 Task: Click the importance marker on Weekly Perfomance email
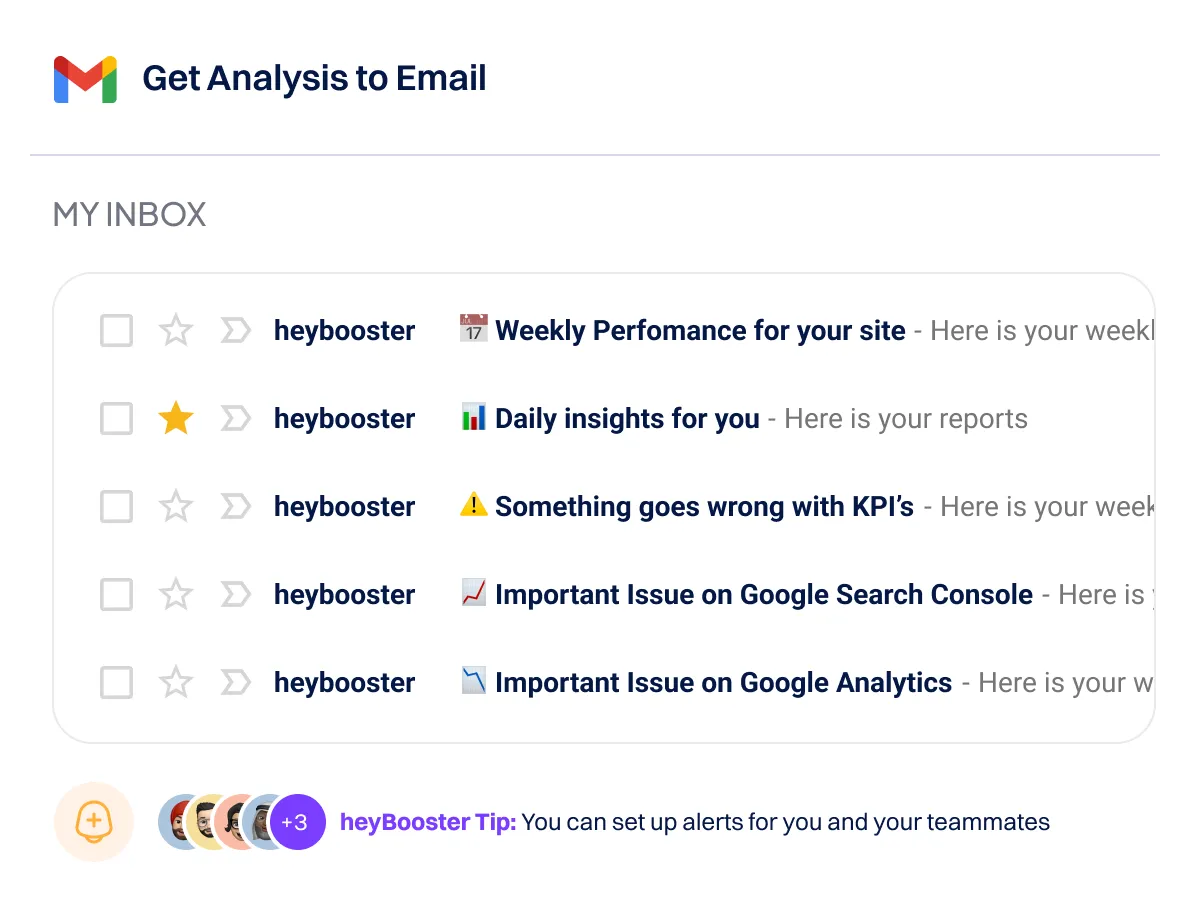click(x=236, y=330)
